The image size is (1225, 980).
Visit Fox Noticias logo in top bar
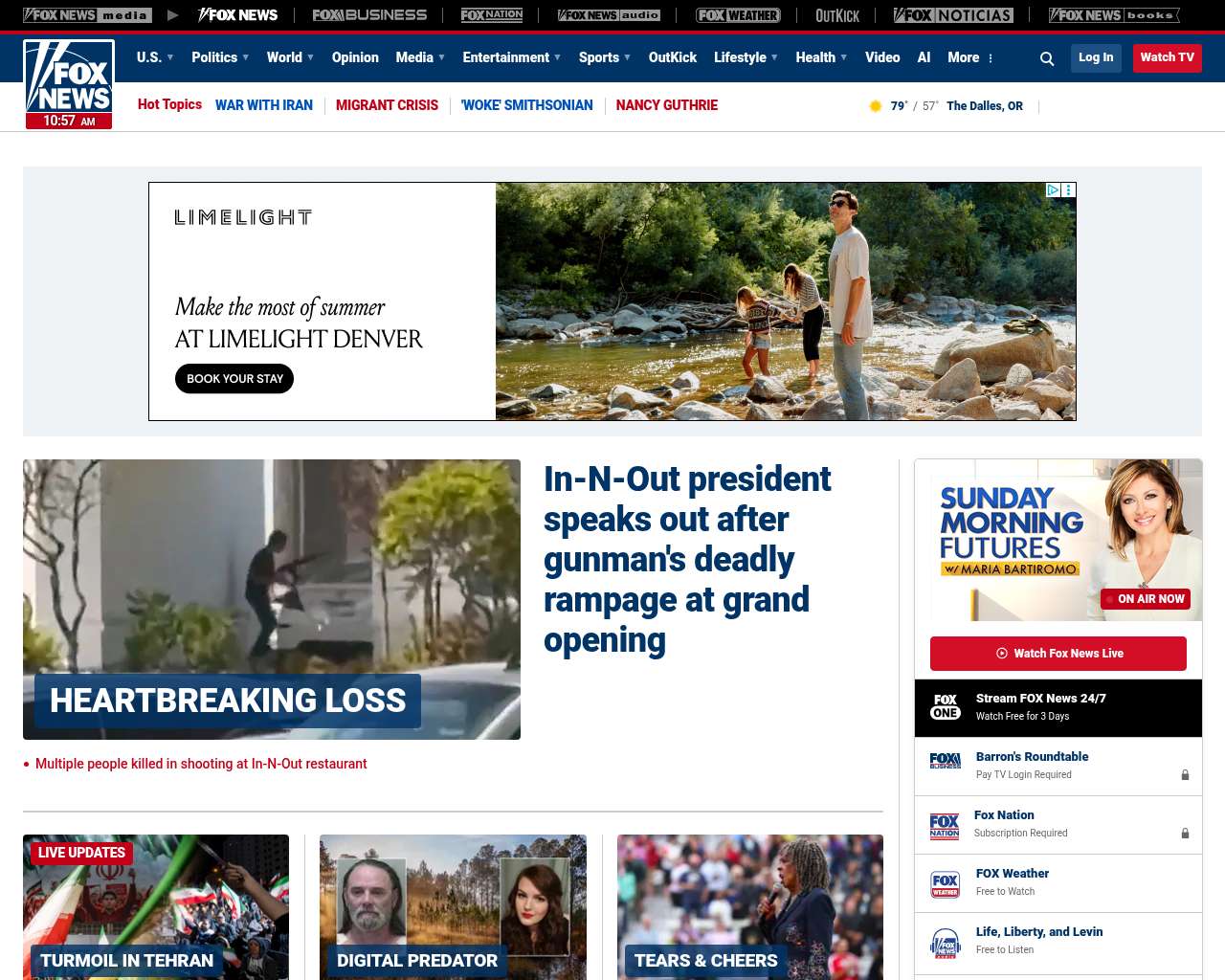[x=953, y=15]
